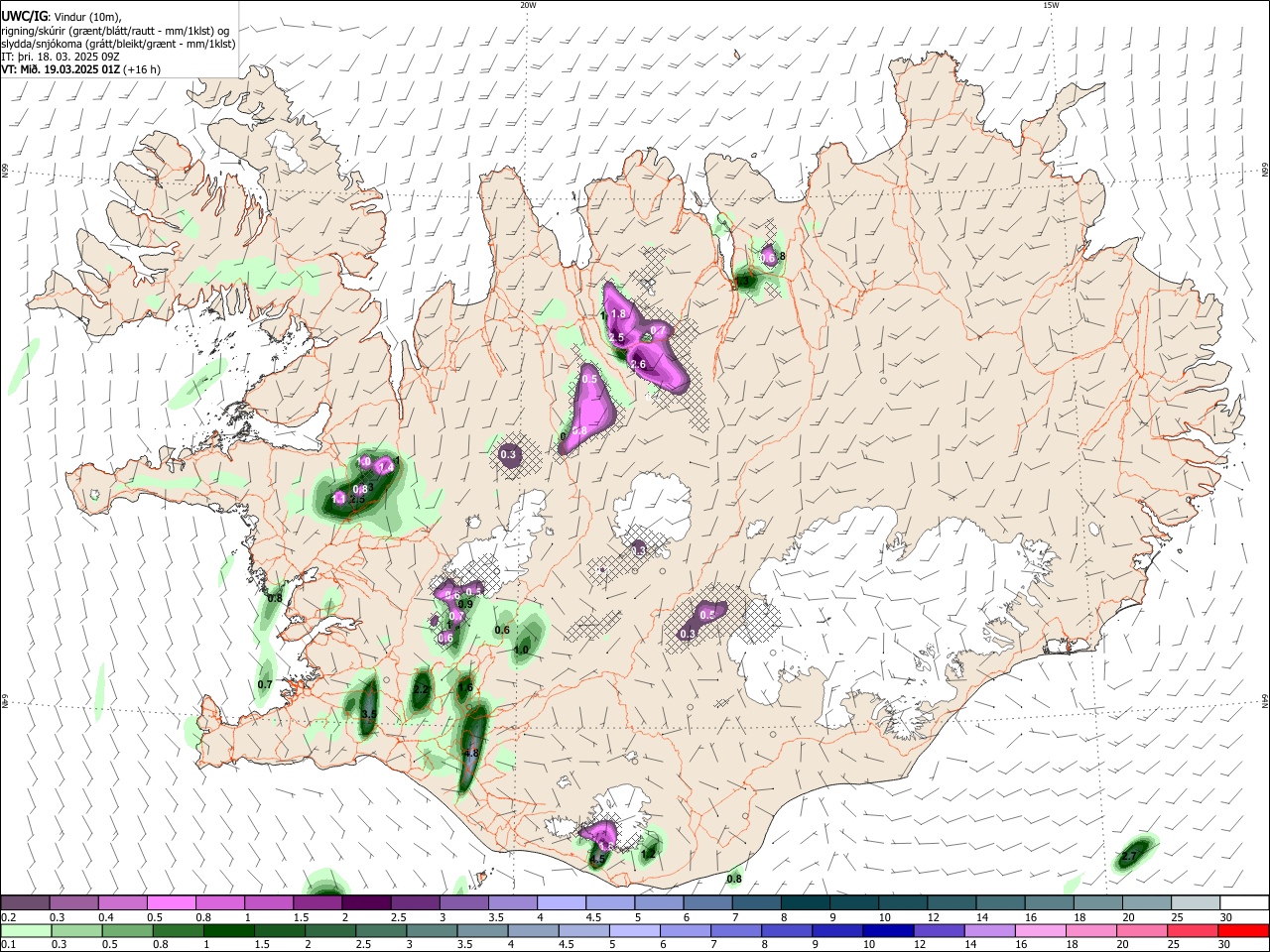Select the 'VT: Mið. 19.03.2025 01Z' valid-time line
Screen dimensions: 1270x952
point(61,69)
